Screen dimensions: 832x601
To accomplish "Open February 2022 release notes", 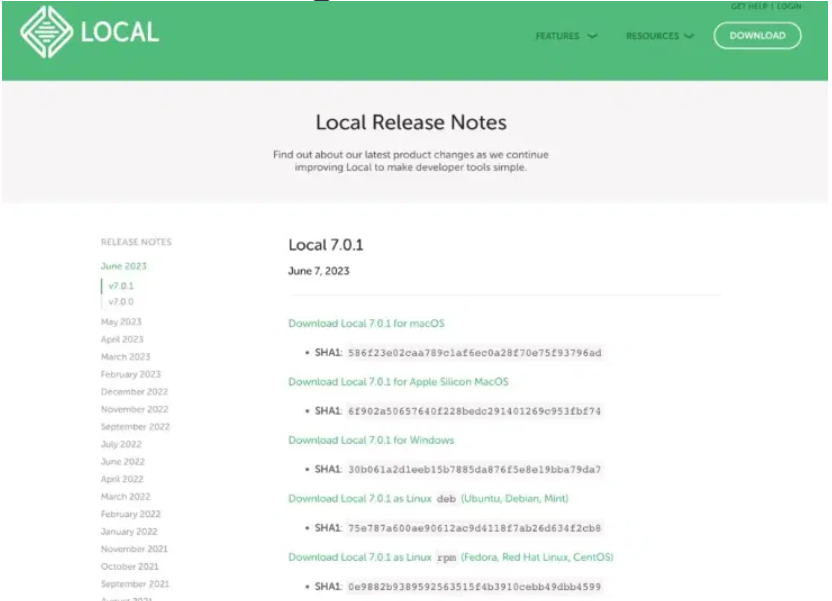I will pyautogui.click(x=131, y=515).
